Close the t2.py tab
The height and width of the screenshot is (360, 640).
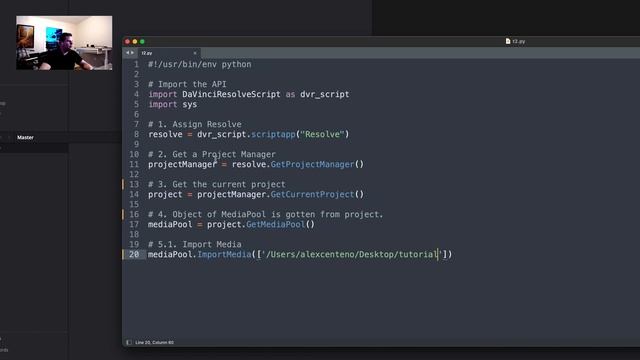pyautogui.click(x=195, y=53)
